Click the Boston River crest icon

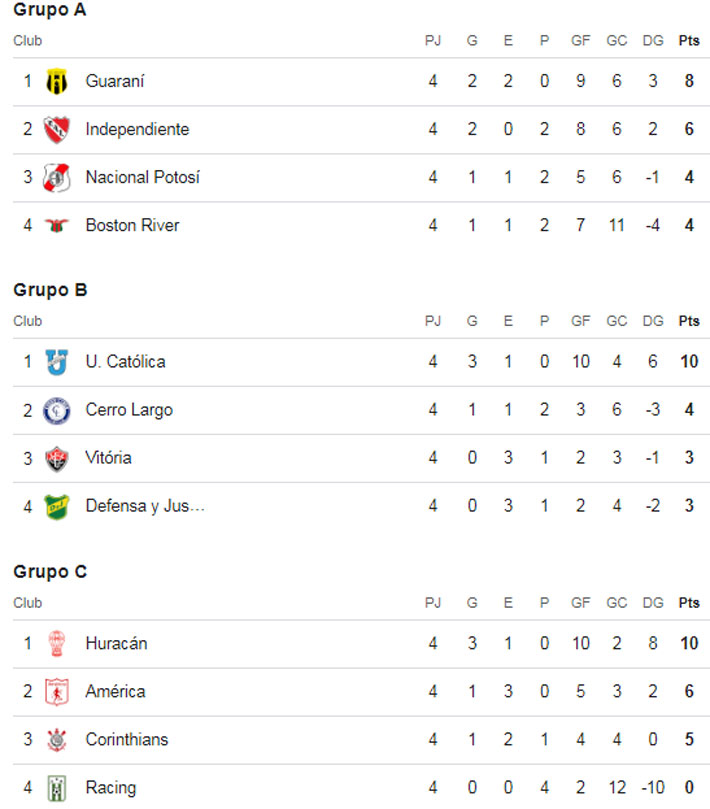(x=57, y=226)
